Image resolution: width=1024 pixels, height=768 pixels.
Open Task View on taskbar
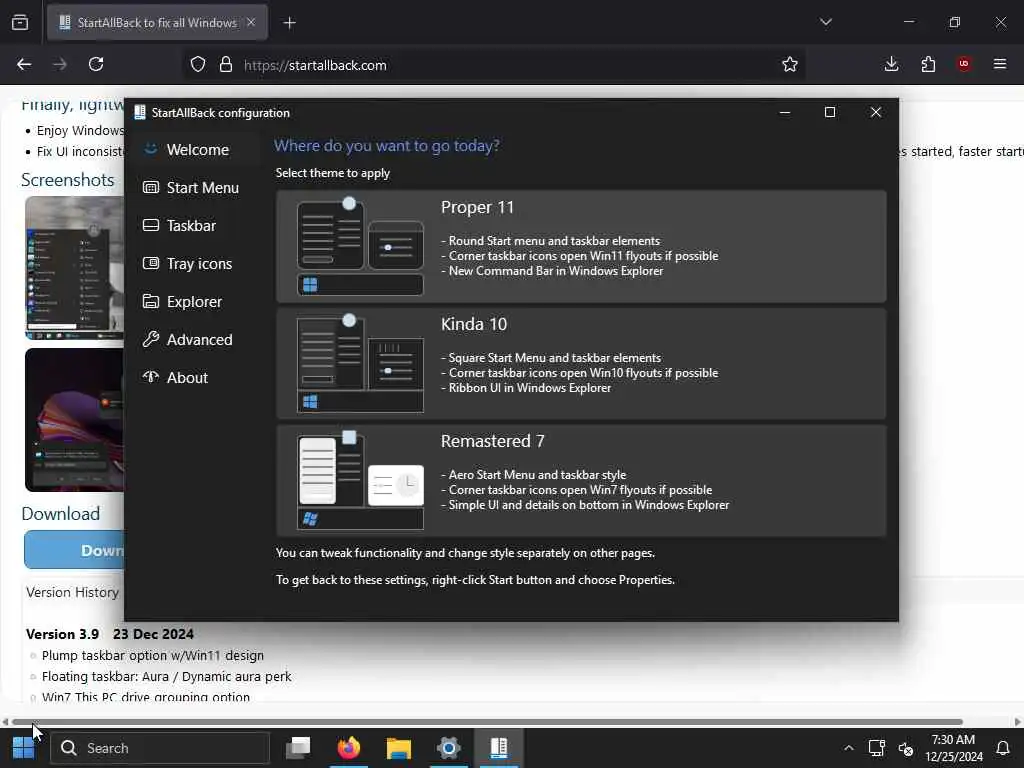tap(298, 748)
